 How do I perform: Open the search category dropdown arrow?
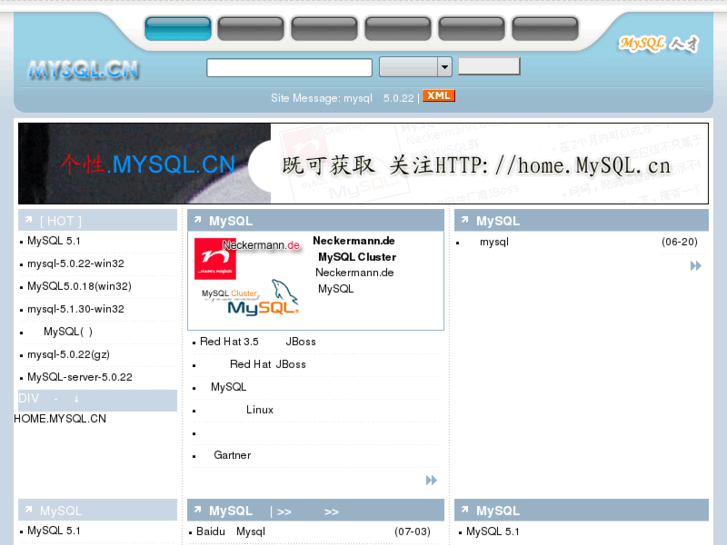[445, 67]
